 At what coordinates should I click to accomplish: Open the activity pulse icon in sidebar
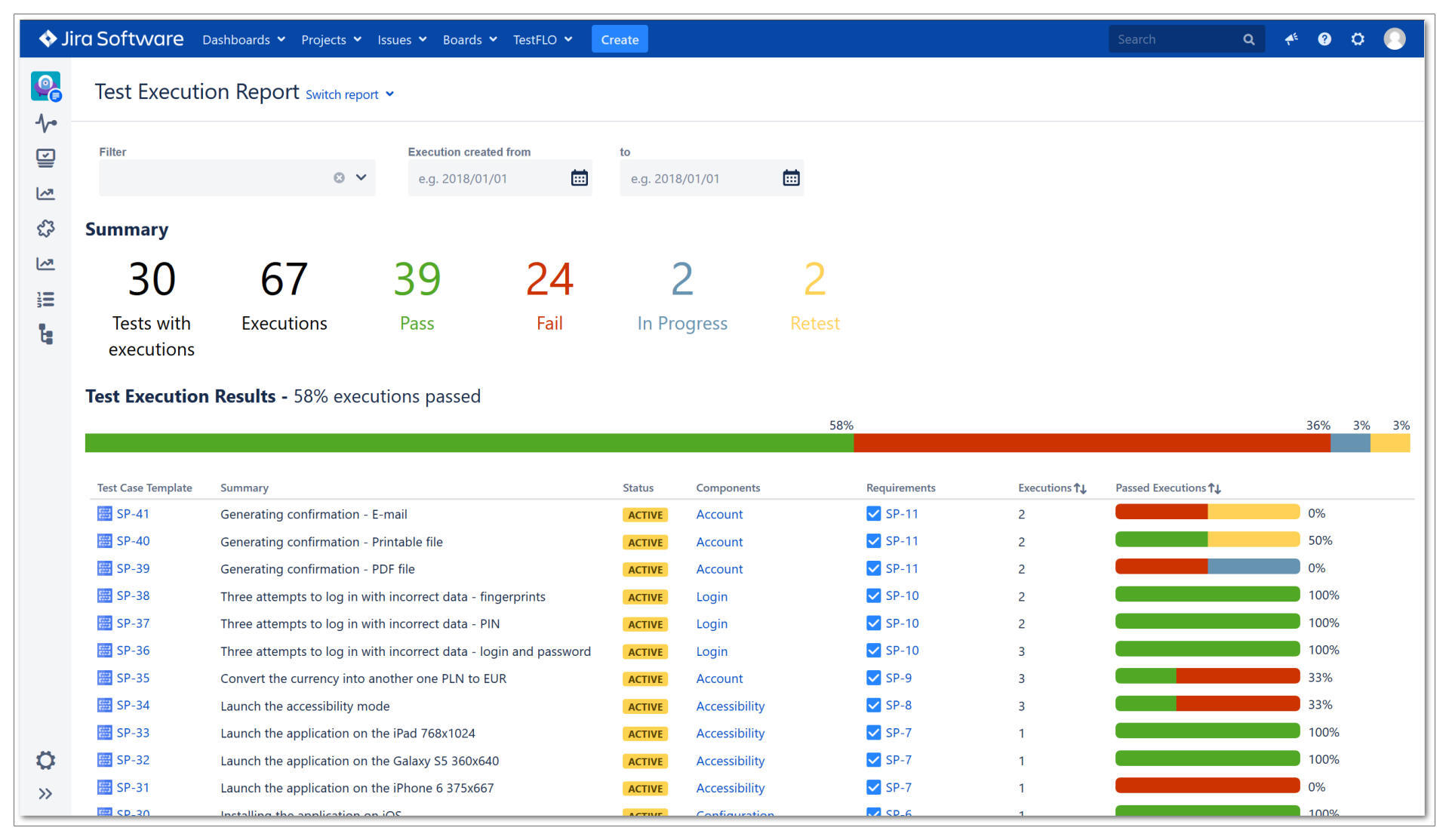pyautogui.click(x=46, y=123)
